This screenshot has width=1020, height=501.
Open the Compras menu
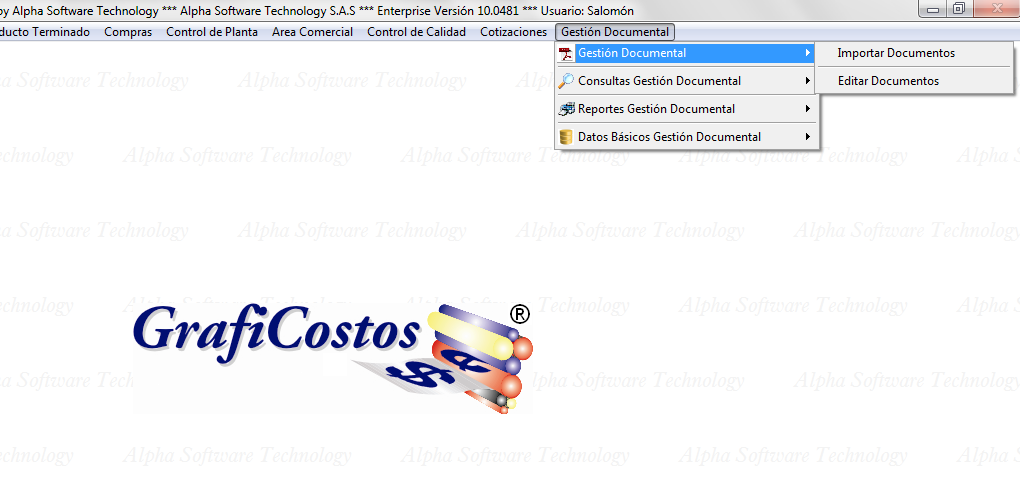click(x=128, y=32)
